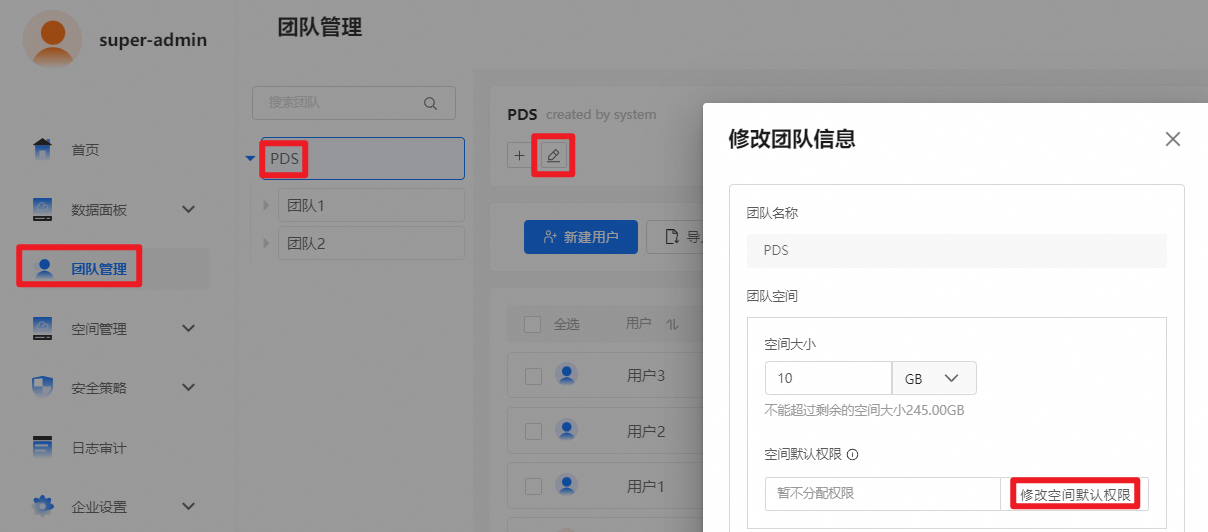Click the 修改空间默认权限 button

coord(1075,494)
